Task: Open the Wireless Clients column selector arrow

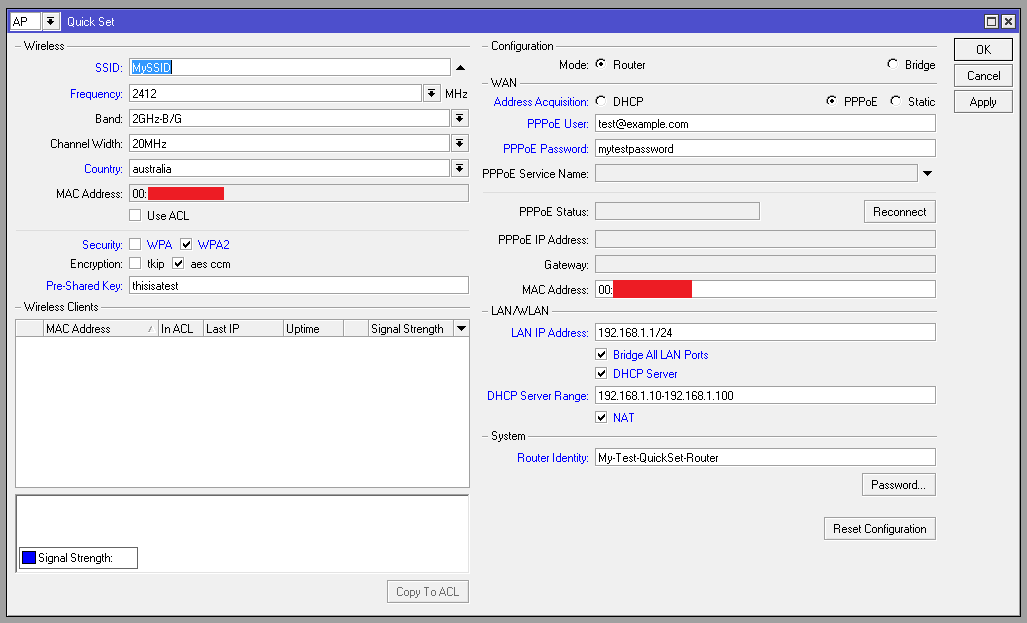Action: [460, 329]
